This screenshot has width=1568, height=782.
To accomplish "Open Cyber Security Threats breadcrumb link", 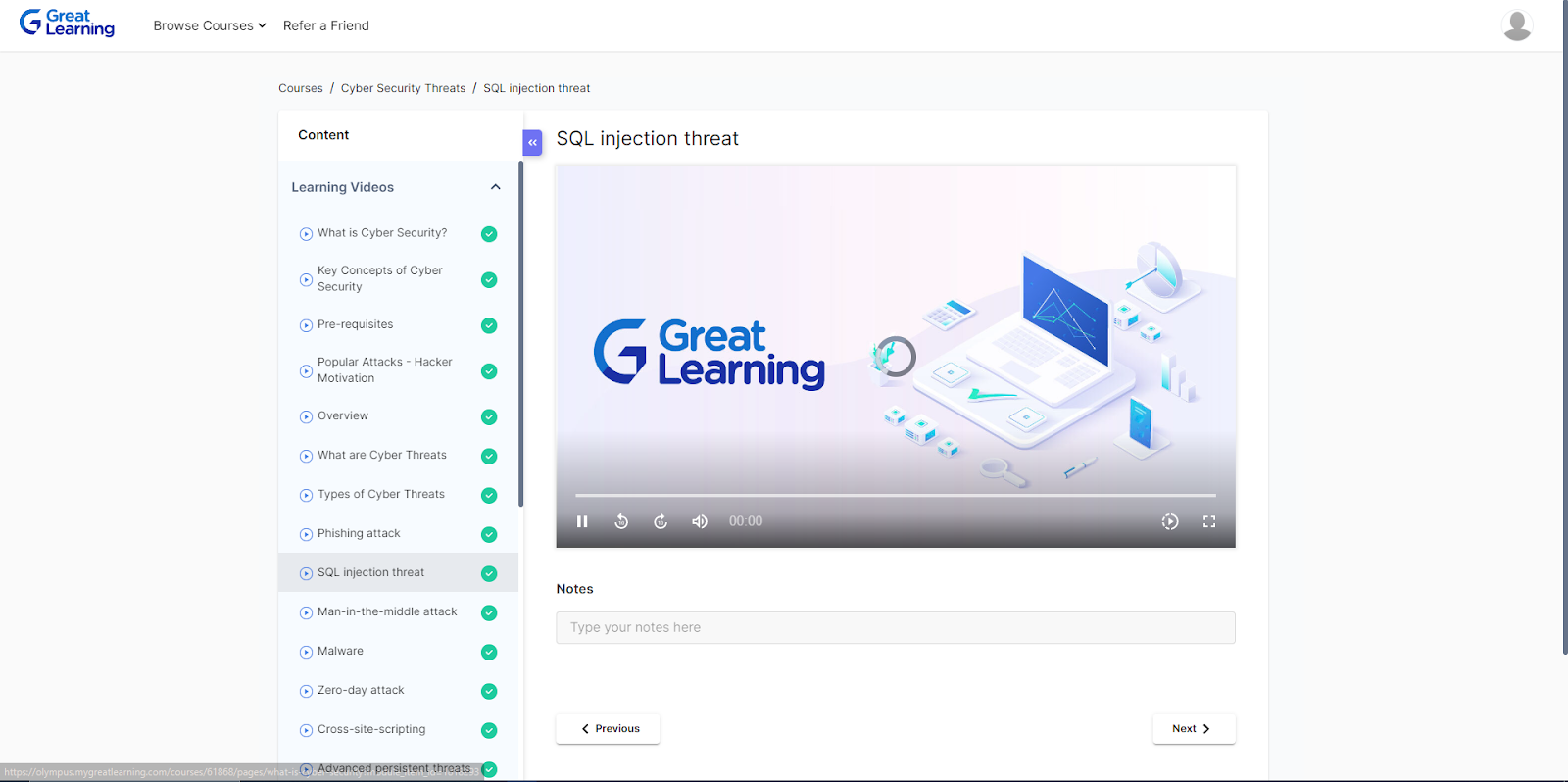I will click(404, 88).
